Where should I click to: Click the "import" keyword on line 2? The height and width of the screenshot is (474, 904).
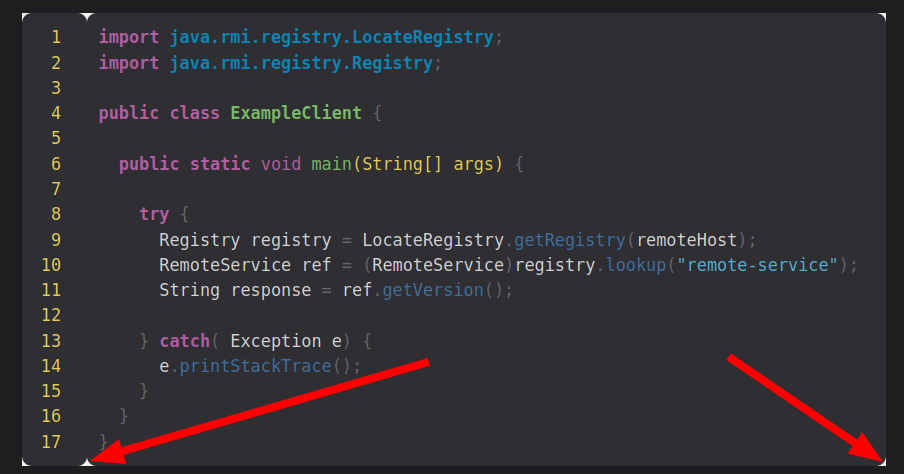point(129,63)
